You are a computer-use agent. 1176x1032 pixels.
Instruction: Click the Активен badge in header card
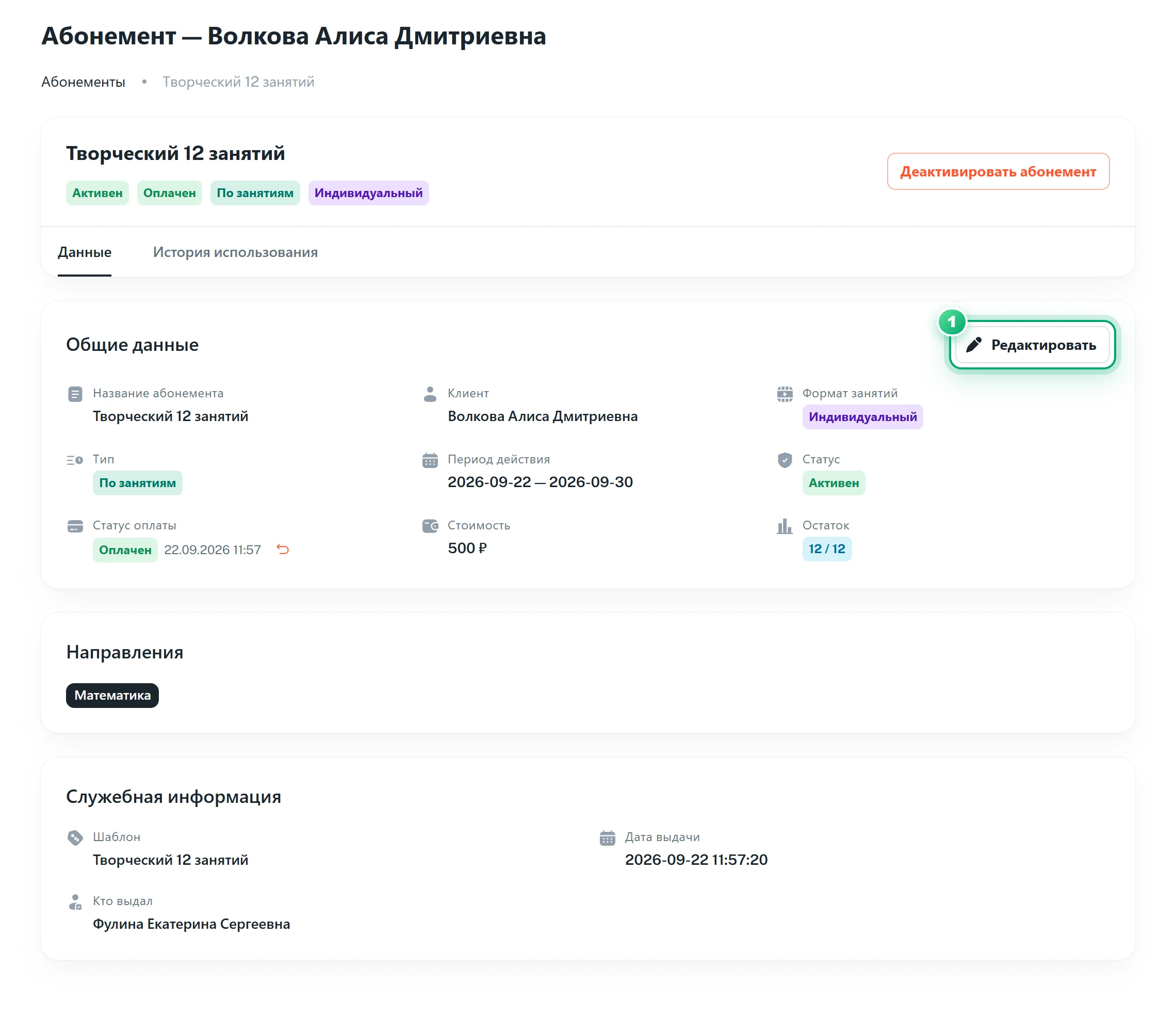(97, 193)
